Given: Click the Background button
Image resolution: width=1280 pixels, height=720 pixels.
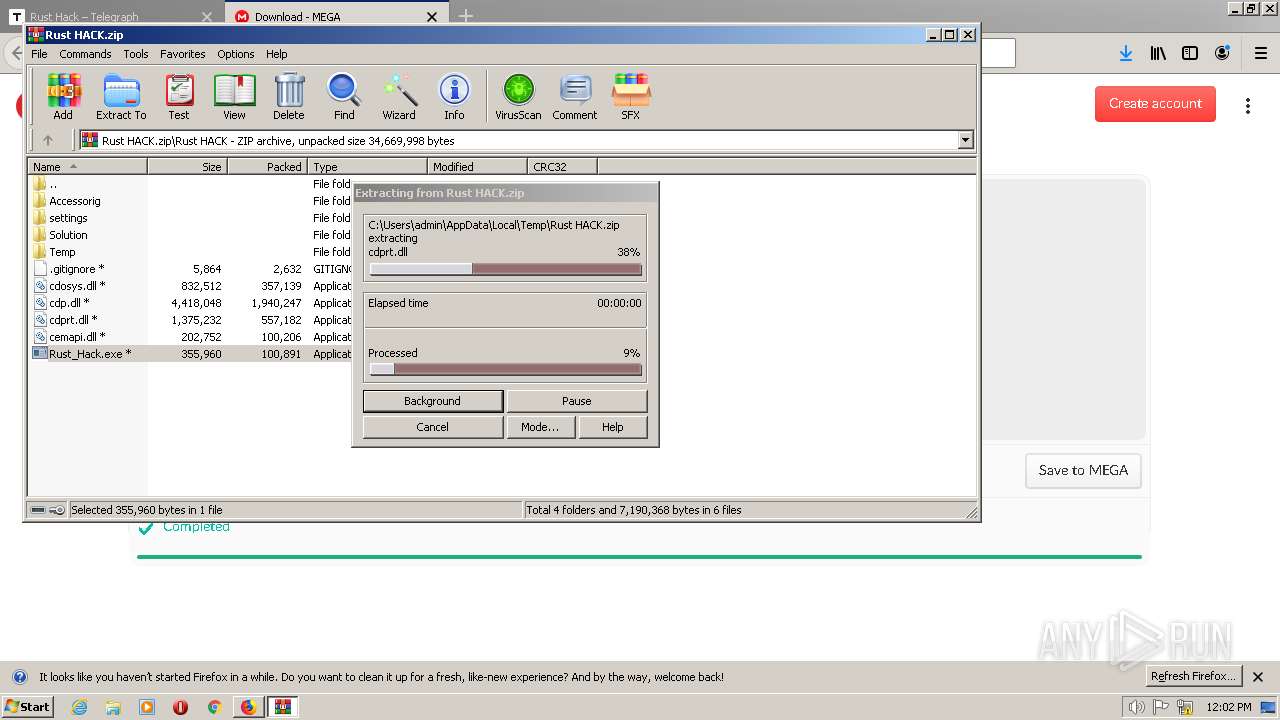Looking at the screenshot, I should pos(432,401).
